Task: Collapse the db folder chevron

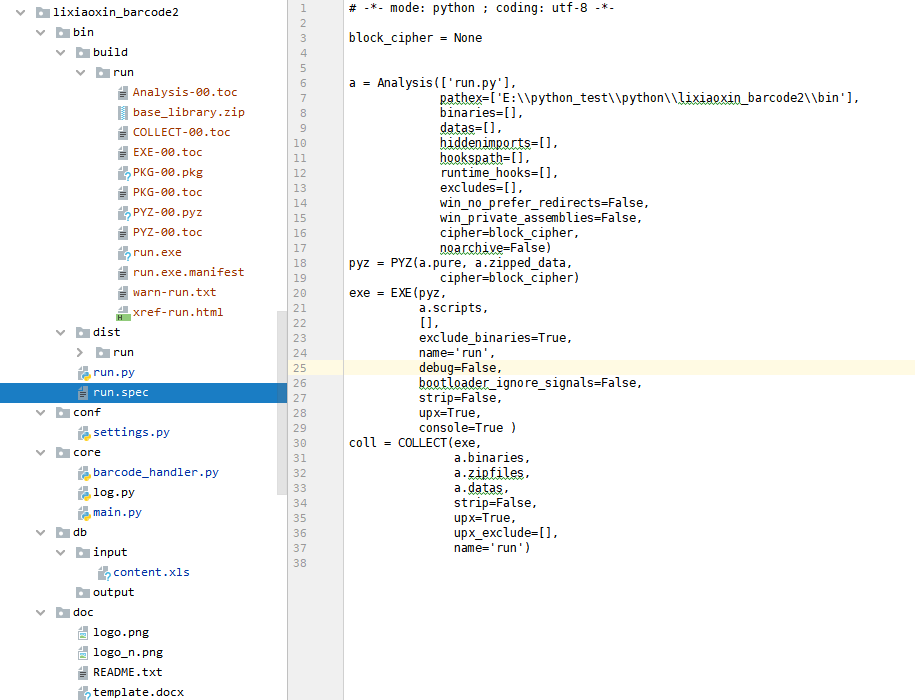Action: pos(41,533)
